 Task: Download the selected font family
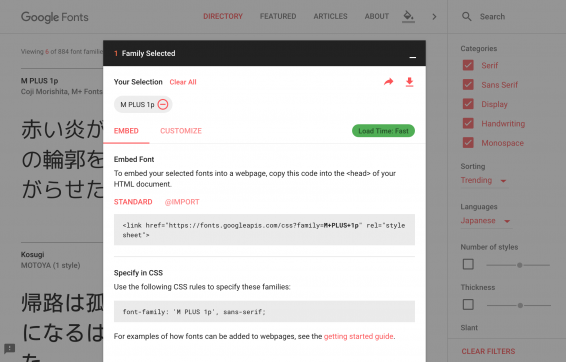pos(409,82)
